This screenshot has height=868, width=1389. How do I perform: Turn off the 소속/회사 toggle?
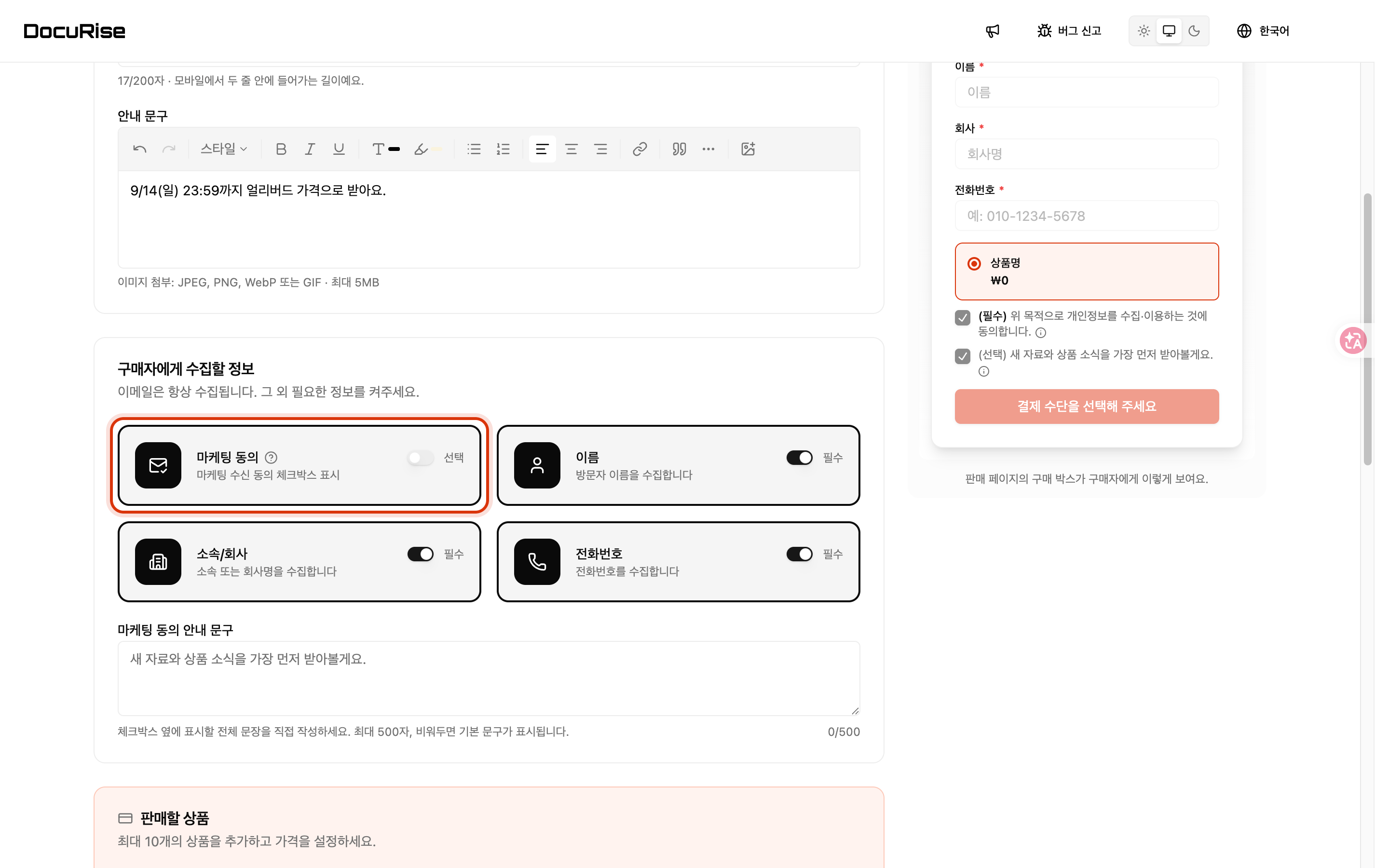420,554
